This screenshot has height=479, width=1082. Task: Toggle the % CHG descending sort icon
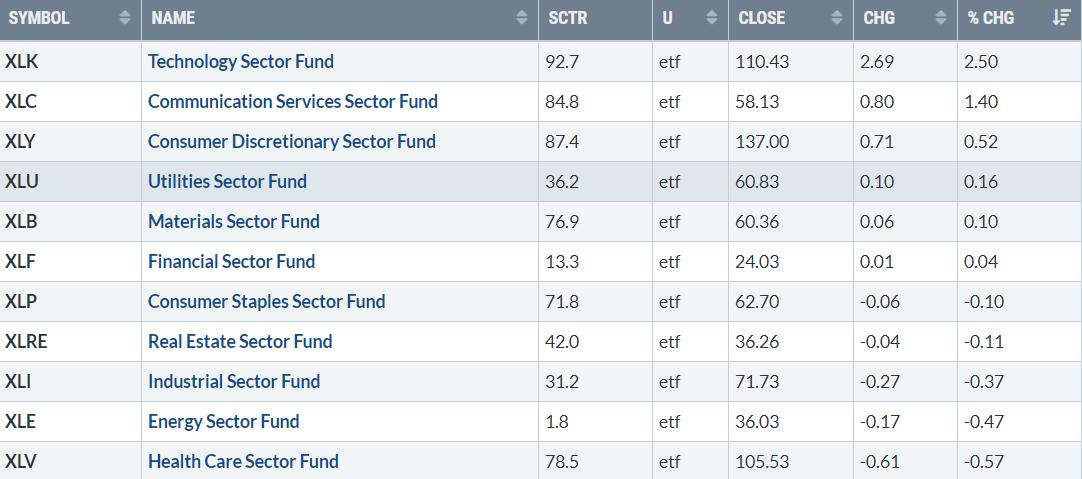tap(1061, 18)
